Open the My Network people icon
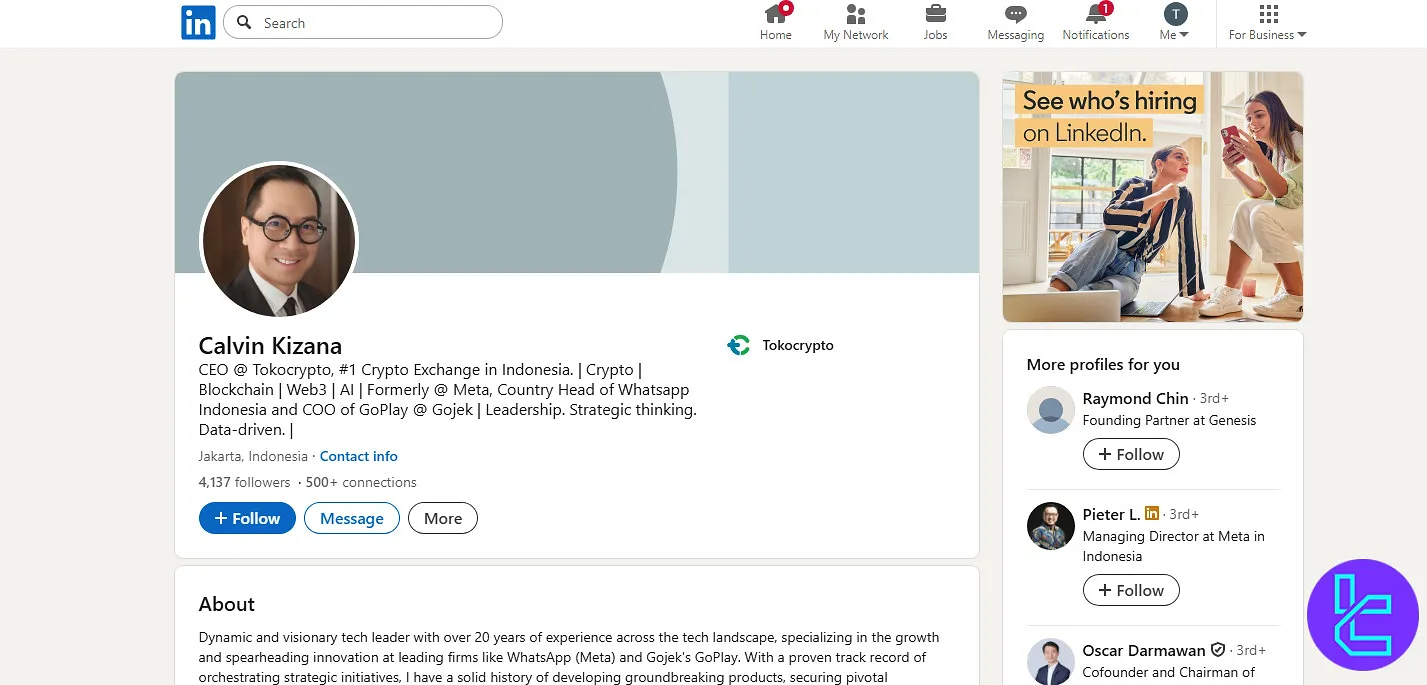 pos(856,13)
